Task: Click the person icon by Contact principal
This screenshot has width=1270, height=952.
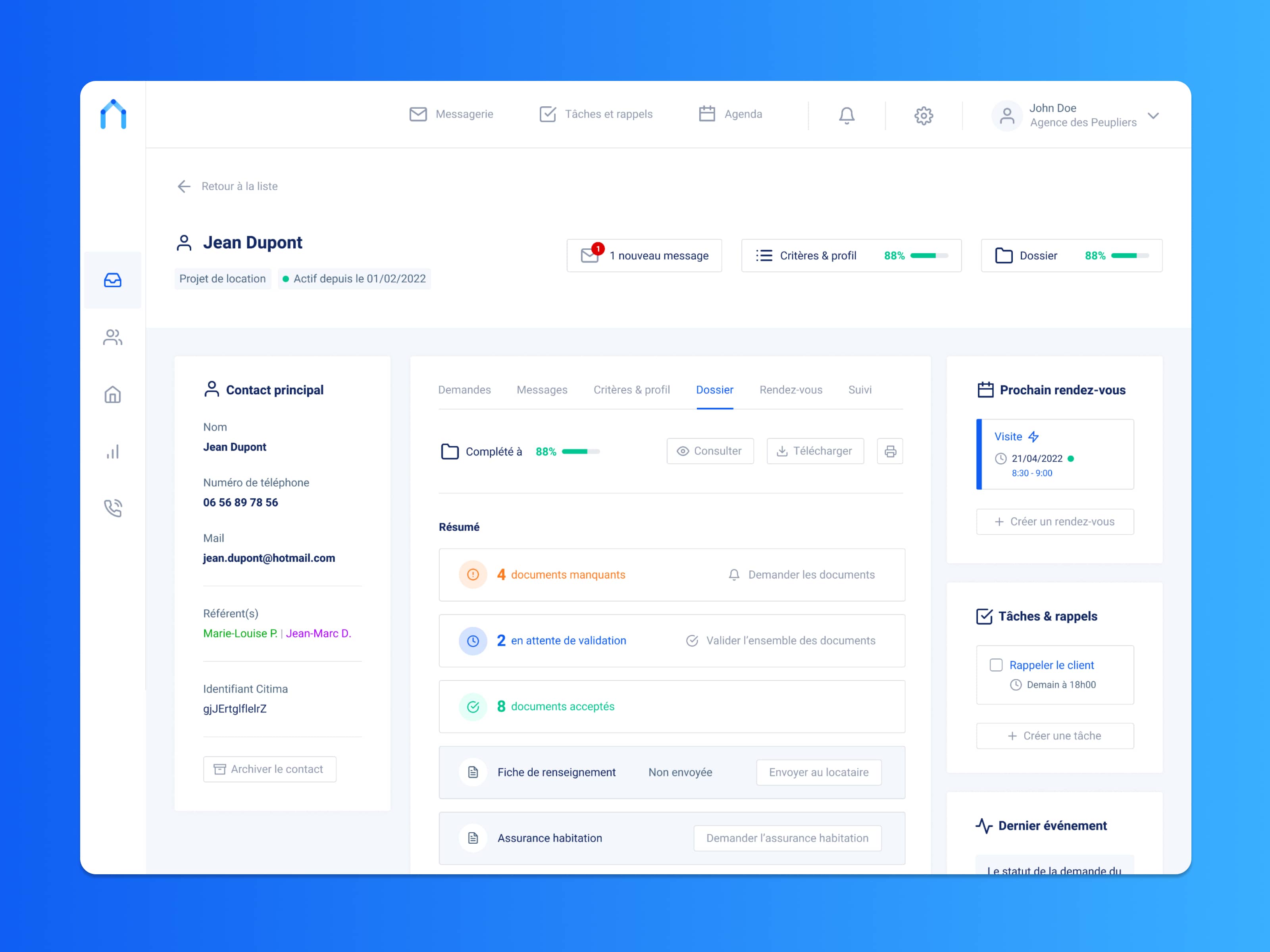Action: tap(212, 389)
